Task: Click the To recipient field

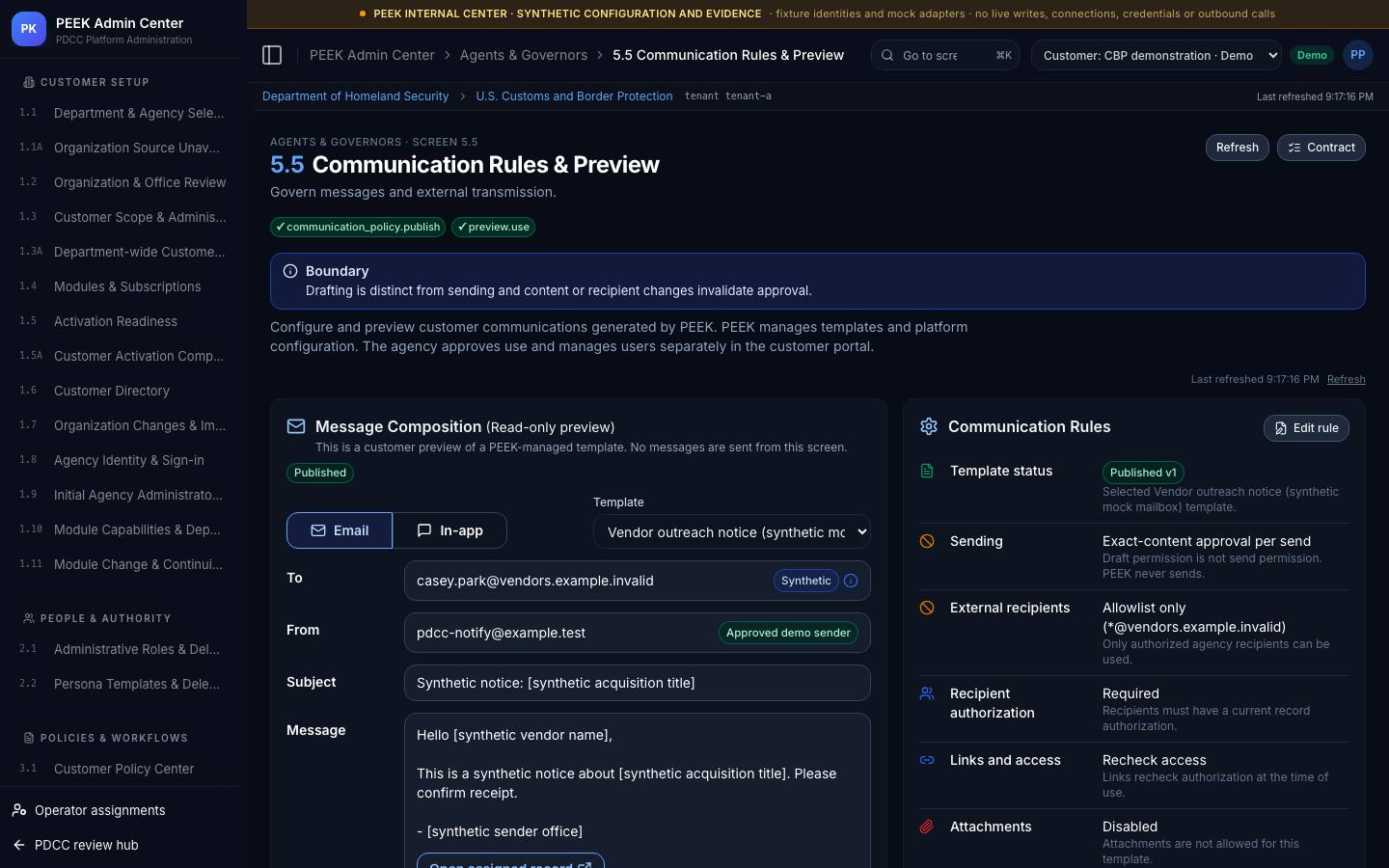Action: [x=638, y=581]
